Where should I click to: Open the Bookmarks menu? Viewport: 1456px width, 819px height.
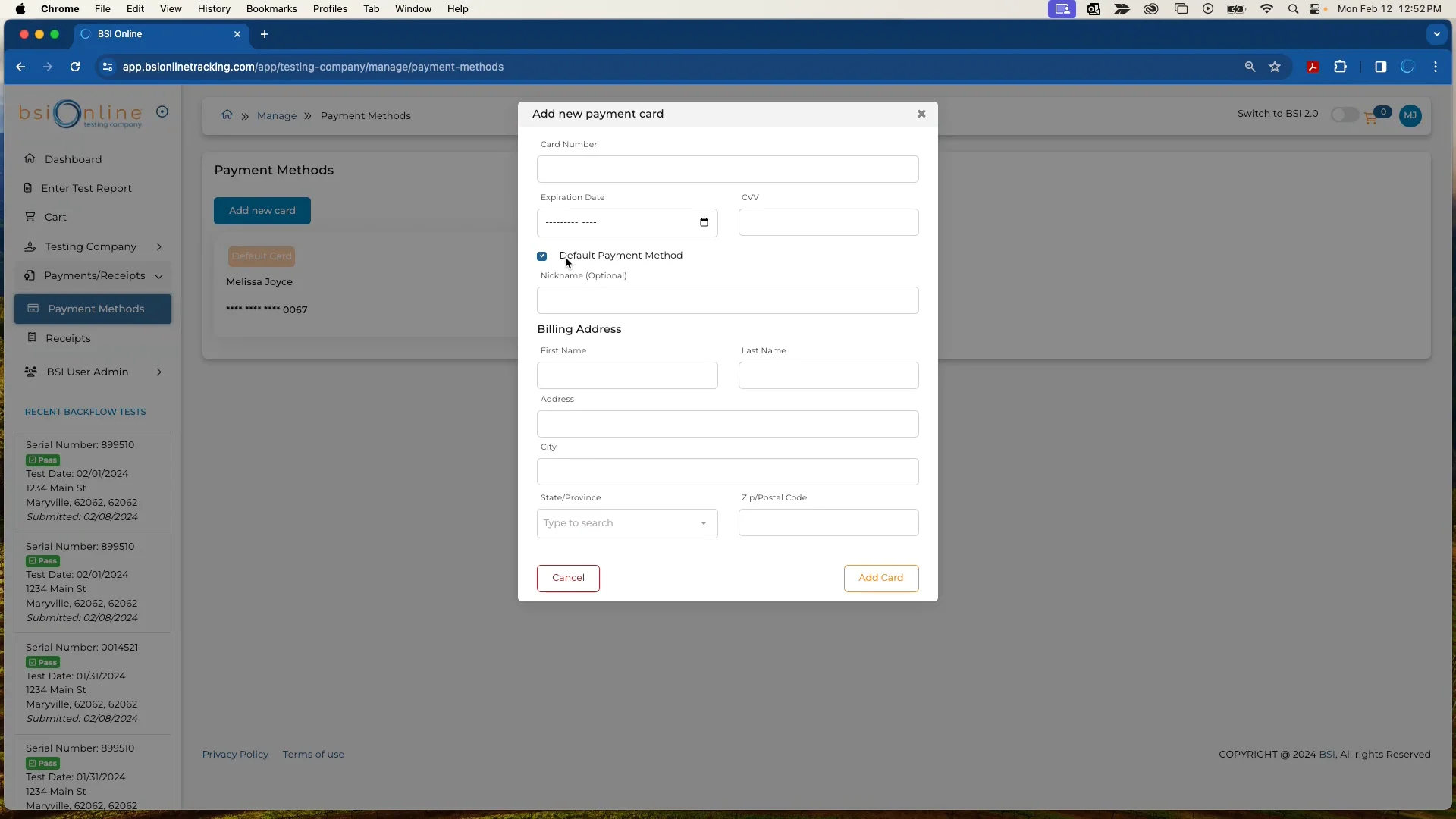271,8
